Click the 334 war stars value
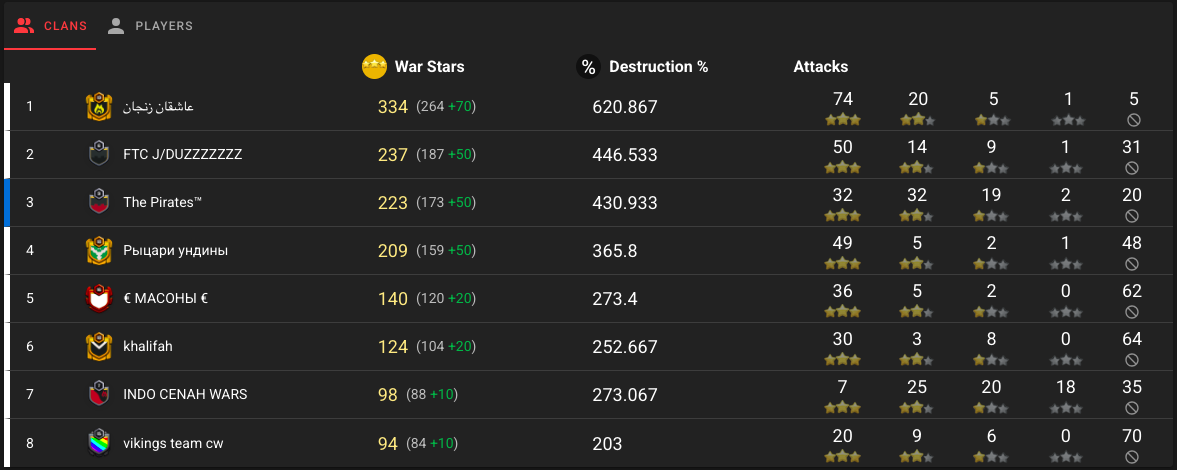 [392, 106]
